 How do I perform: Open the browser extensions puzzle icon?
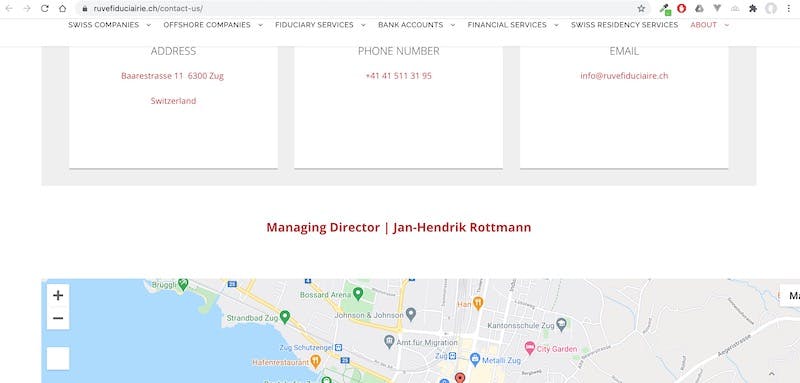pos(753,9)
